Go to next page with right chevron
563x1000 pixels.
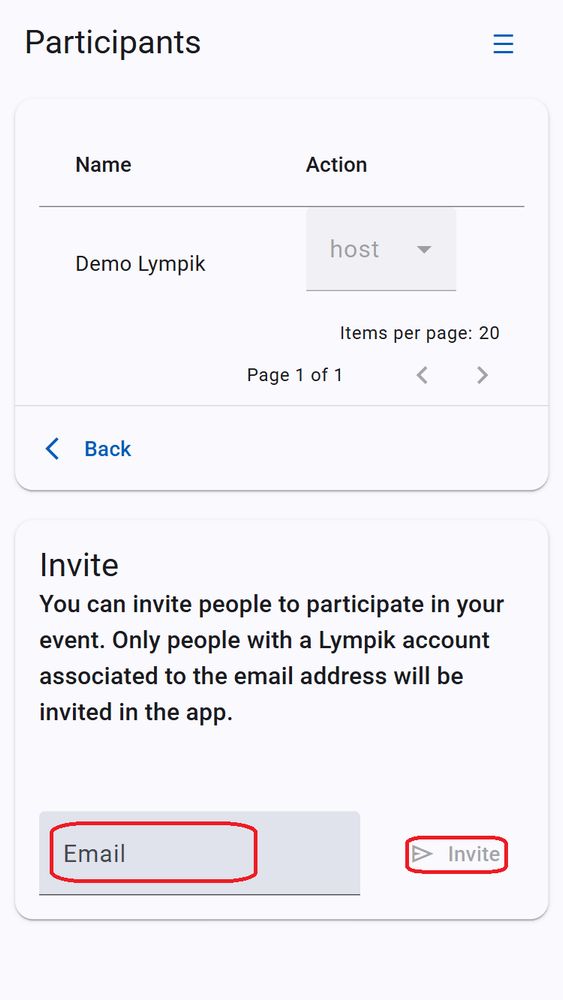(x=483, y=375)
